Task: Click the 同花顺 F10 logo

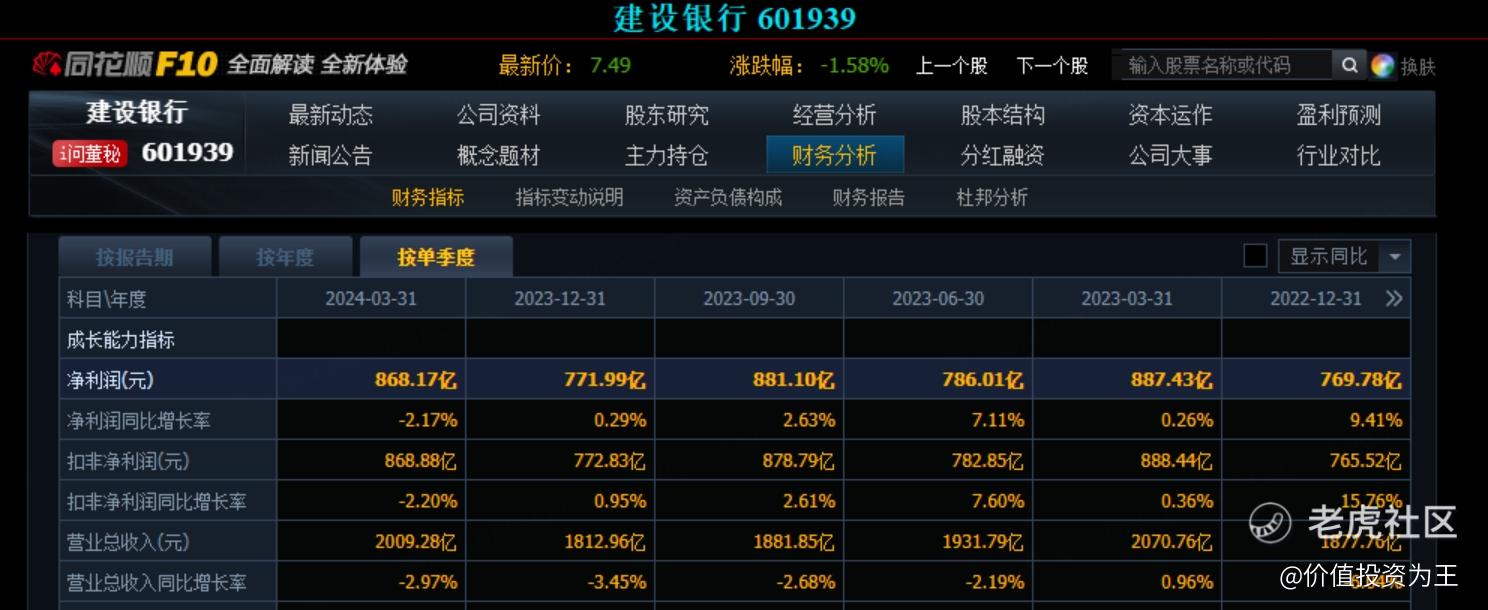Action: pyautogui.click(x=126, y=65)
